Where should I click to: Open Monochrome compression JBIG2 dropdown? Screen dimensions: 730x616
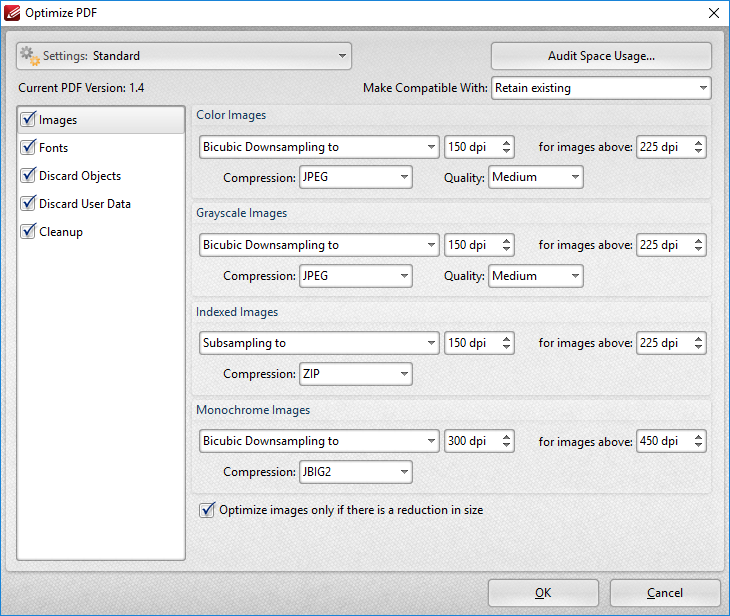[355, 472]
